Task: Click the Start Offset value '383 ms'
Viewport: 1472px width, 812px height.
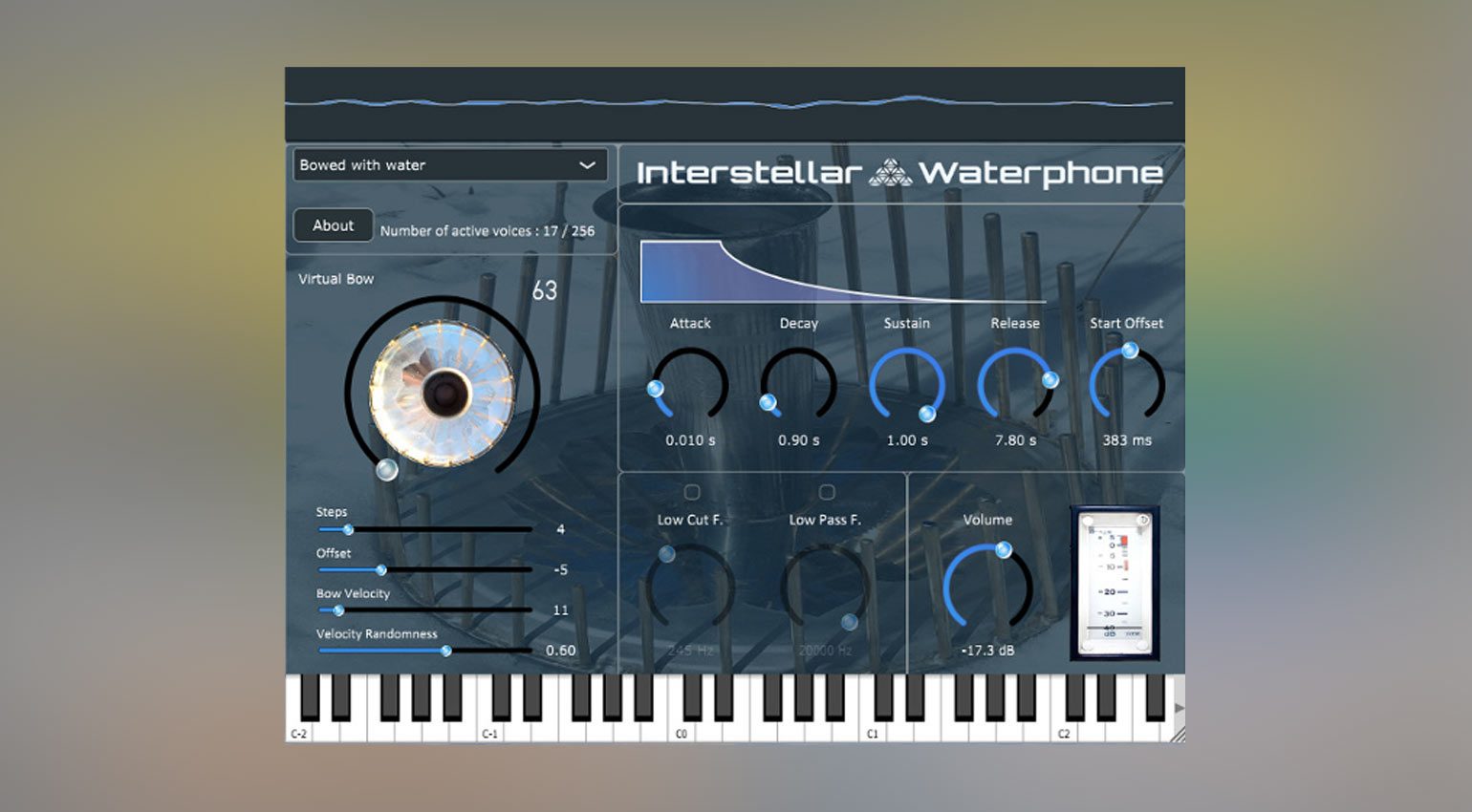Action: pos(1127,440)
